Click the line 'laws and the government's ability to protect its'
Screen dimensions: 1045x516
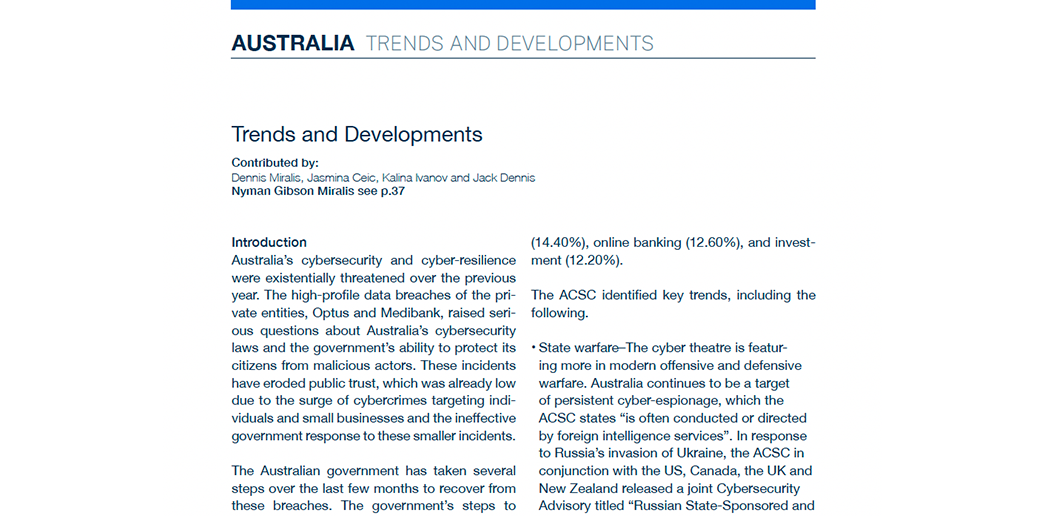pos(373,348)
